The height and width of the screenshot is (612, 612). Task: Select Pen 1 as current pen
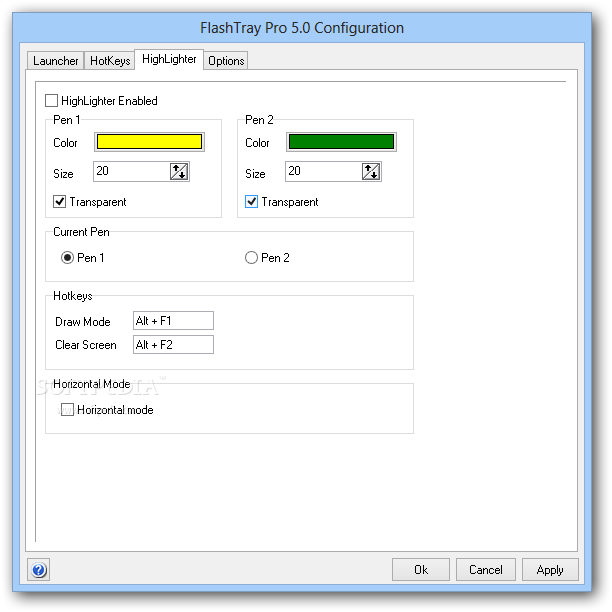tap(67, 258)
